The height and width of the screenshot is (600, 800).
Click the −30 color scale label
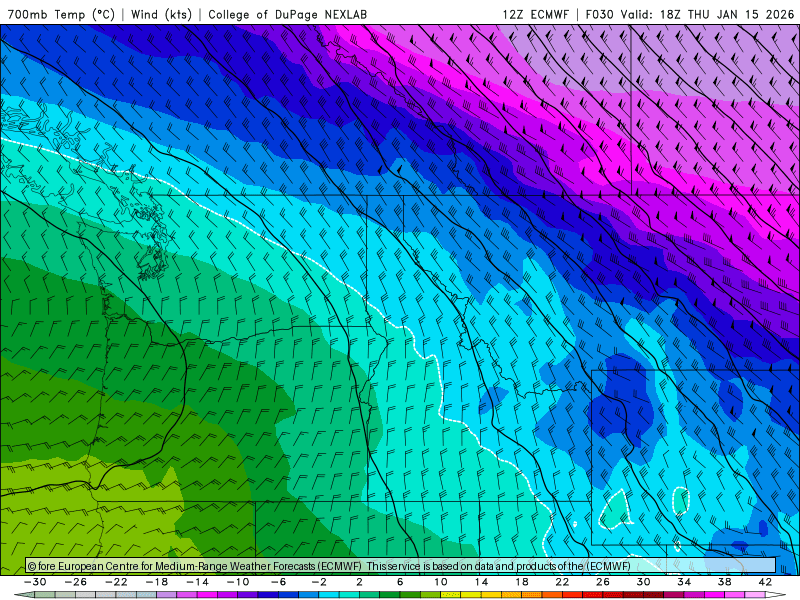35,582
